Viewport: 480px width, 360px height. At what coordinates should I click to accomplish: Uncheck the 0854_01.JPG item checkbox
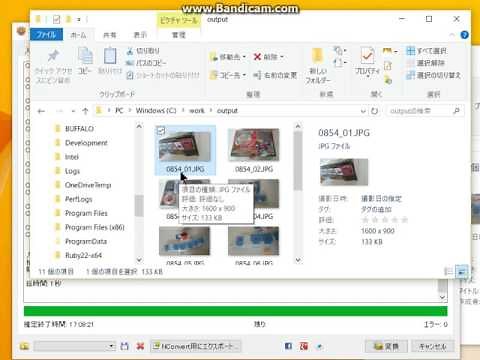pyautogui.click(x=161, y=131)
